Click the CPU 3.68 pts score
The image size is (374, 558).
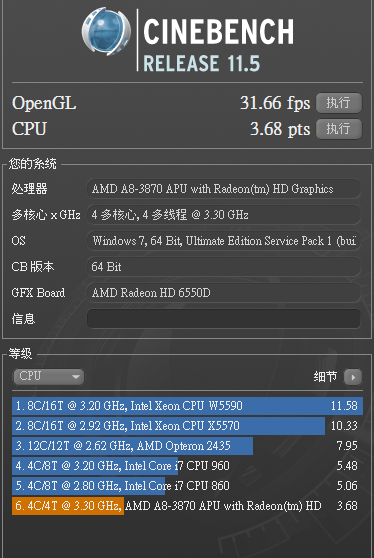[x=280, y=129]
